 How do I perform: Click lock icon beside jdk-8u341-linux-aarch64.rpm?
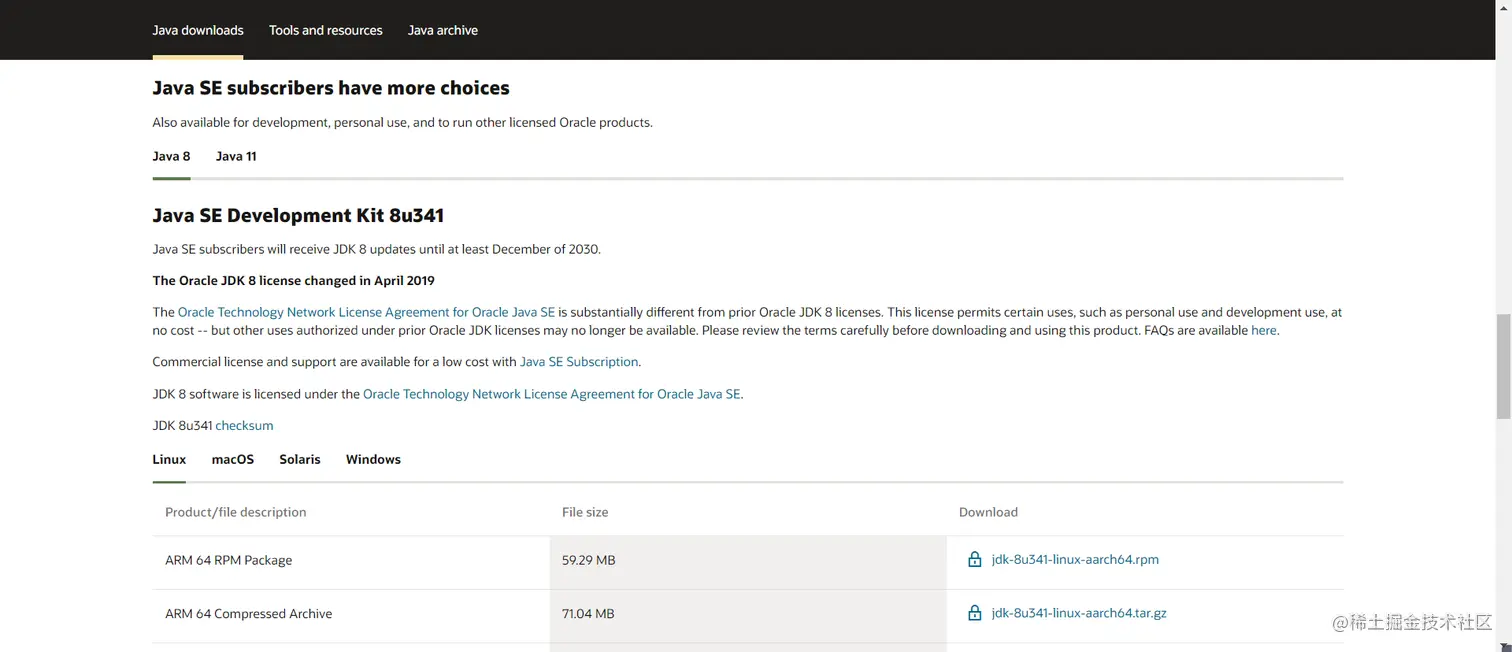click(974, 560)
